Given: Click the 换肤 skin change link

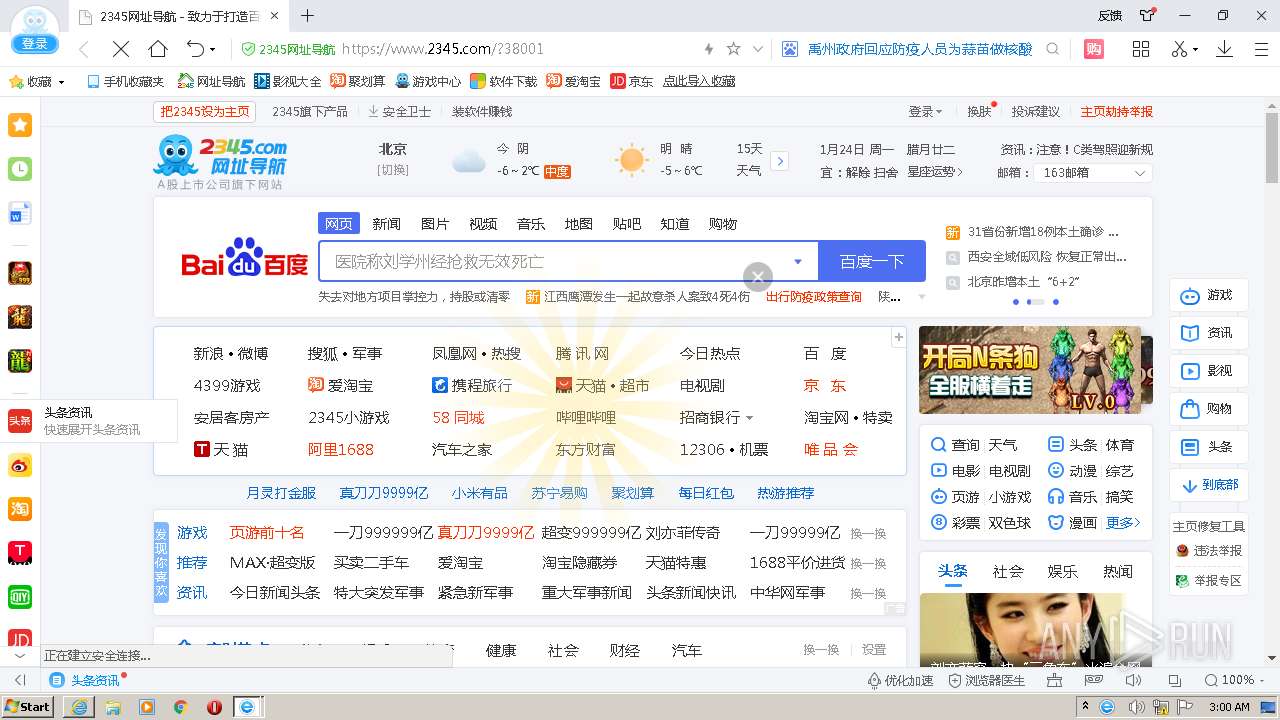Looking at the screenshot, I should click(x=979, y=111).
